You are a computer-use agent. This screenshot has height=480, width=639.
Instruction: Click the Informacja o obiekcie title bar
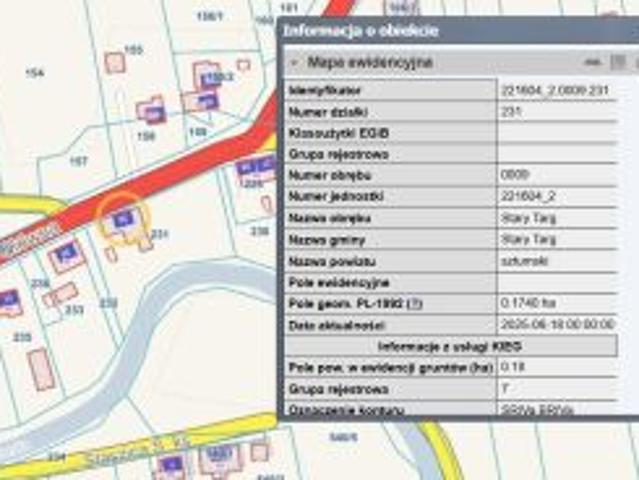(x=458, y=31)
